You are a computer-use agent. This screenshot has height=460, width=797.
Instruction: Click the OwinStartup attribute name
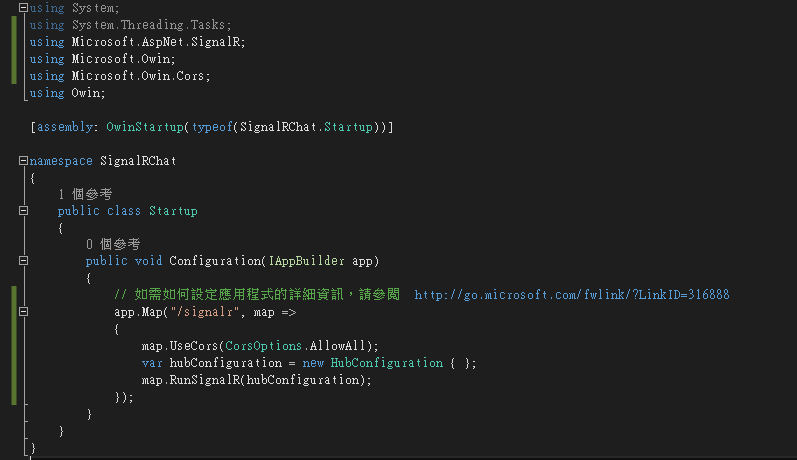tap(145, 127)
